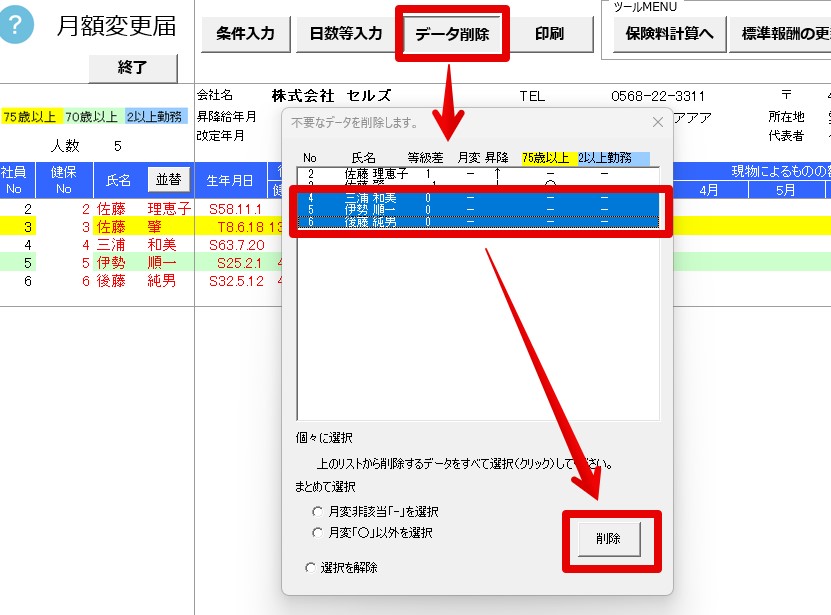Click the 日数等入力 button
Image resolution: width=831 pixels, height=615 pixels.
[x=346, y=34]
